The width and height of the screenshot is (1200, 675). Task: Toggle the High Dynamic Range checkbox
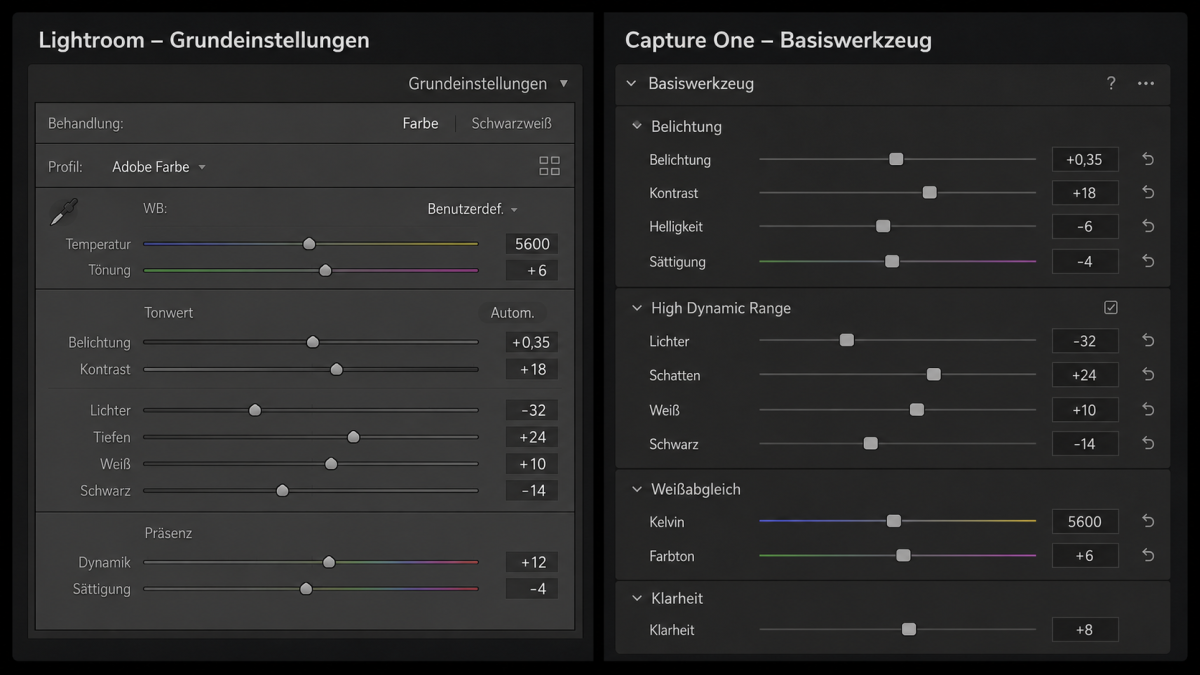[x=1111, y=308]
